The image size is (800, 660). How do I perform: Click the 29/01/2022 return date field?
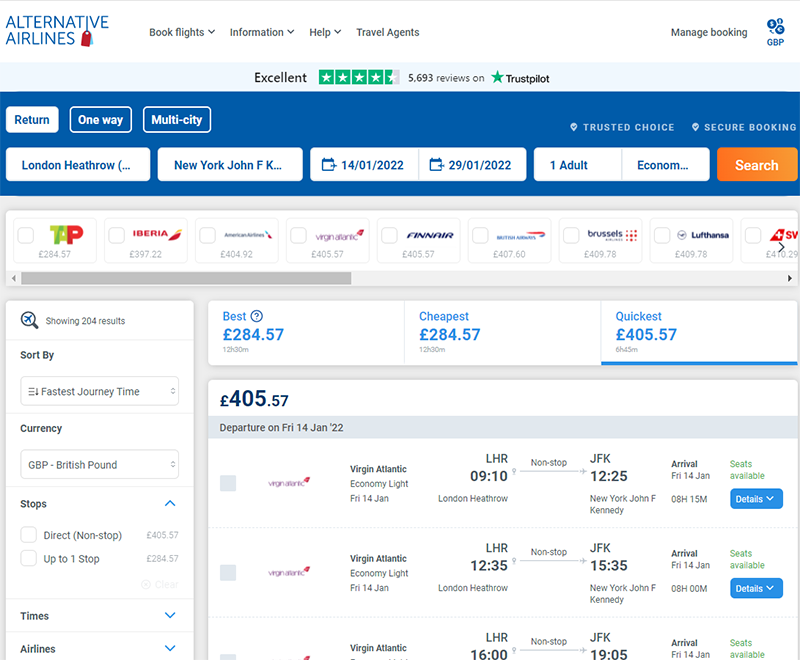tap(472, 165)
